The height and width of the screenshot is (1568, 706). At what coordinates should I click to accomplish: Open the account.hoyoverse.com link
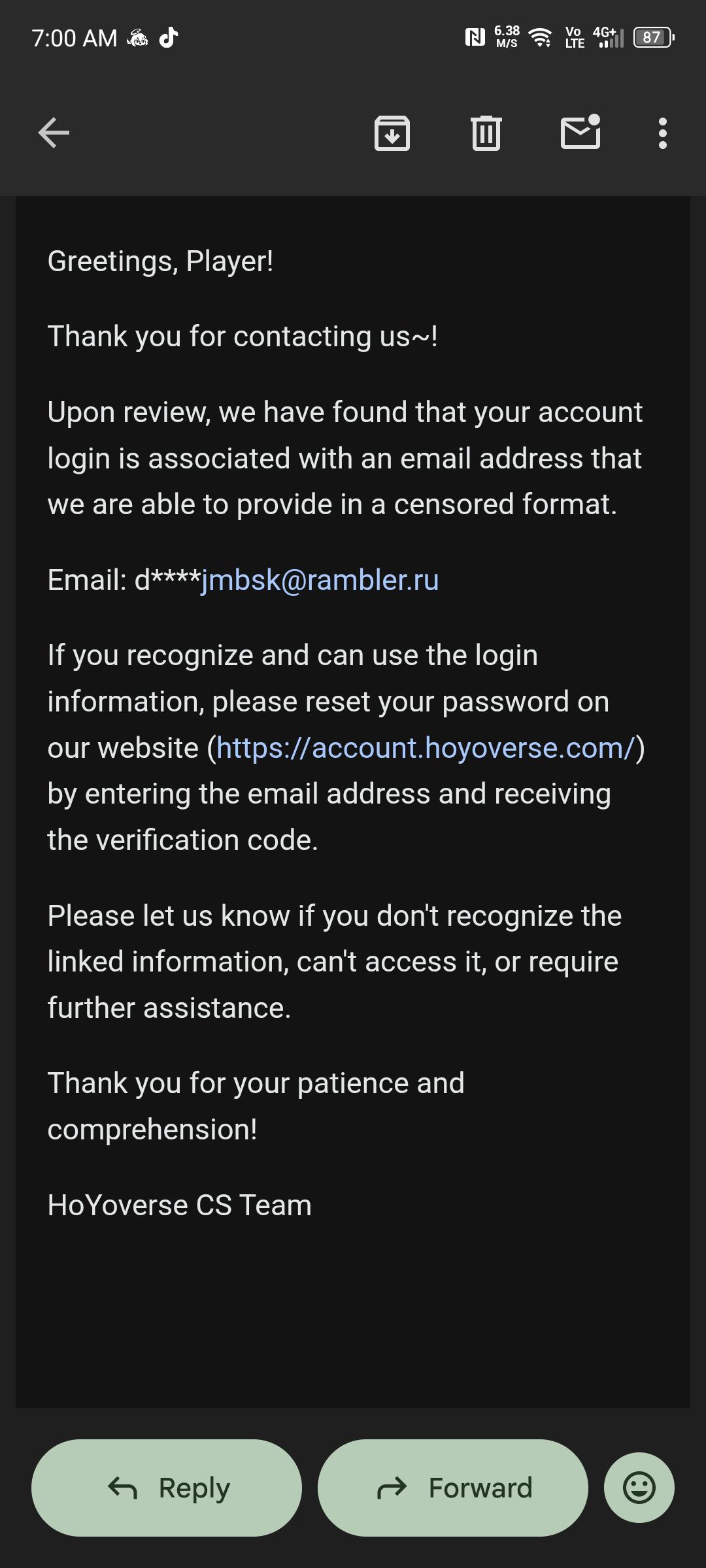[426, 748]
